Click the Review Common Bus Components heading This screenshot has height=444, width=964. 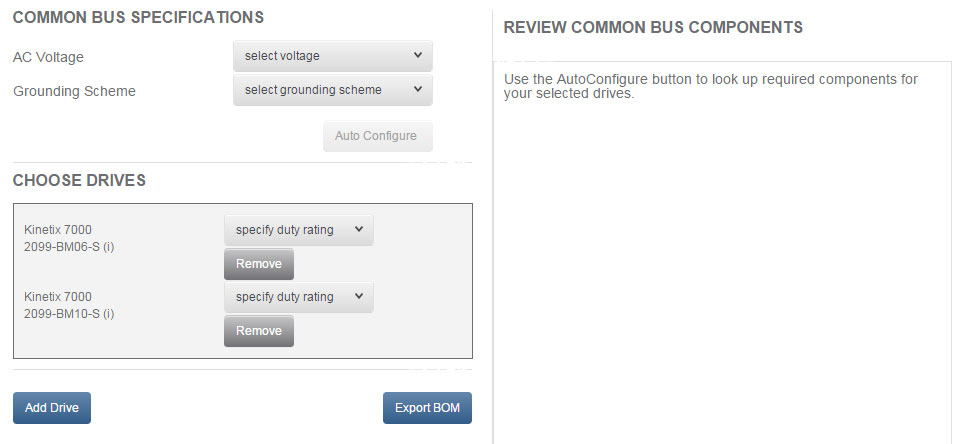[653, 28]
